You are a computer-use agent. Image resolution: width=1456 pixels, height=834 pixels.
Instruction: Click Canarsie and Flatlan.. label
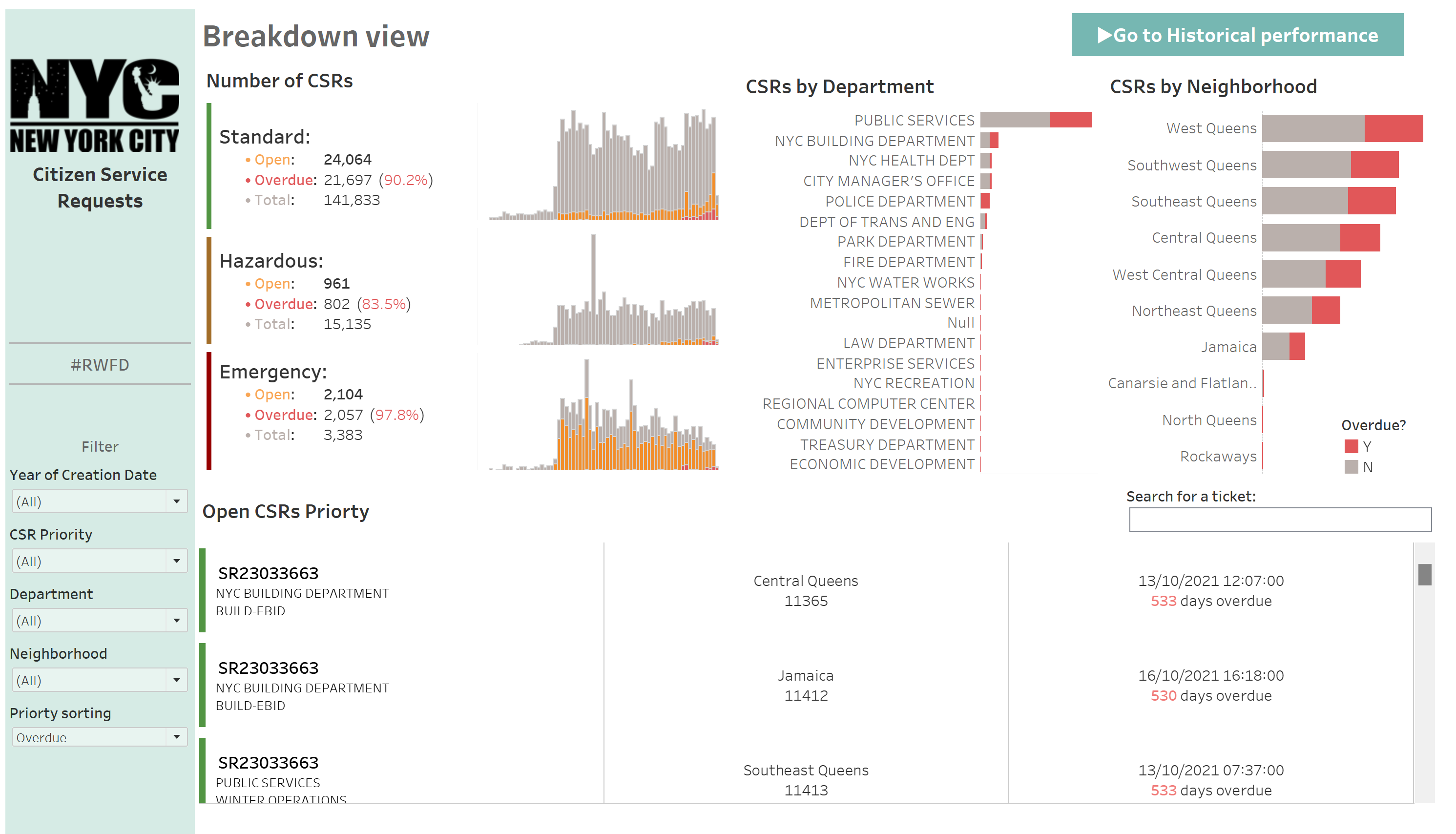[x=1182, y=383]
